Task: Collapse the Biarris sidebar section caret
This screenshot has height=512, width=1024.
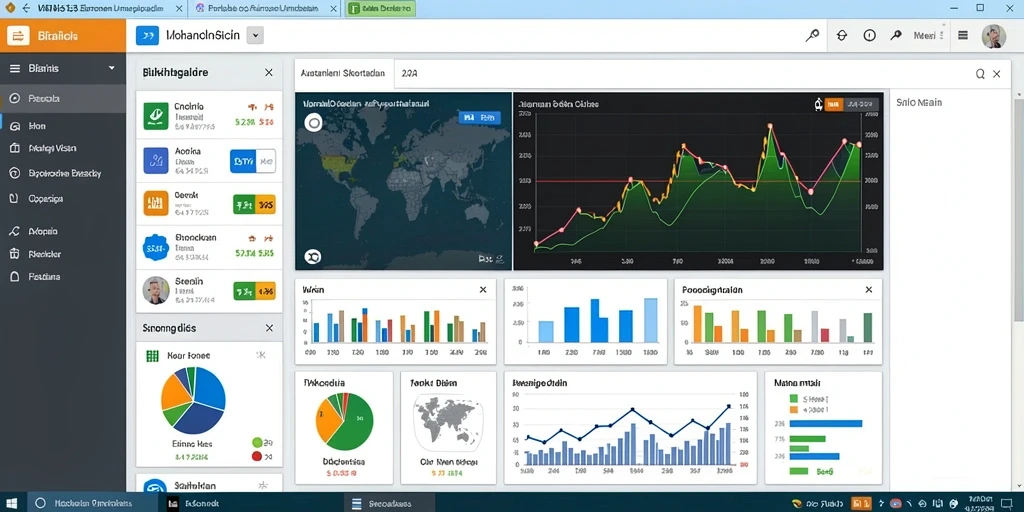Action: 112,68
